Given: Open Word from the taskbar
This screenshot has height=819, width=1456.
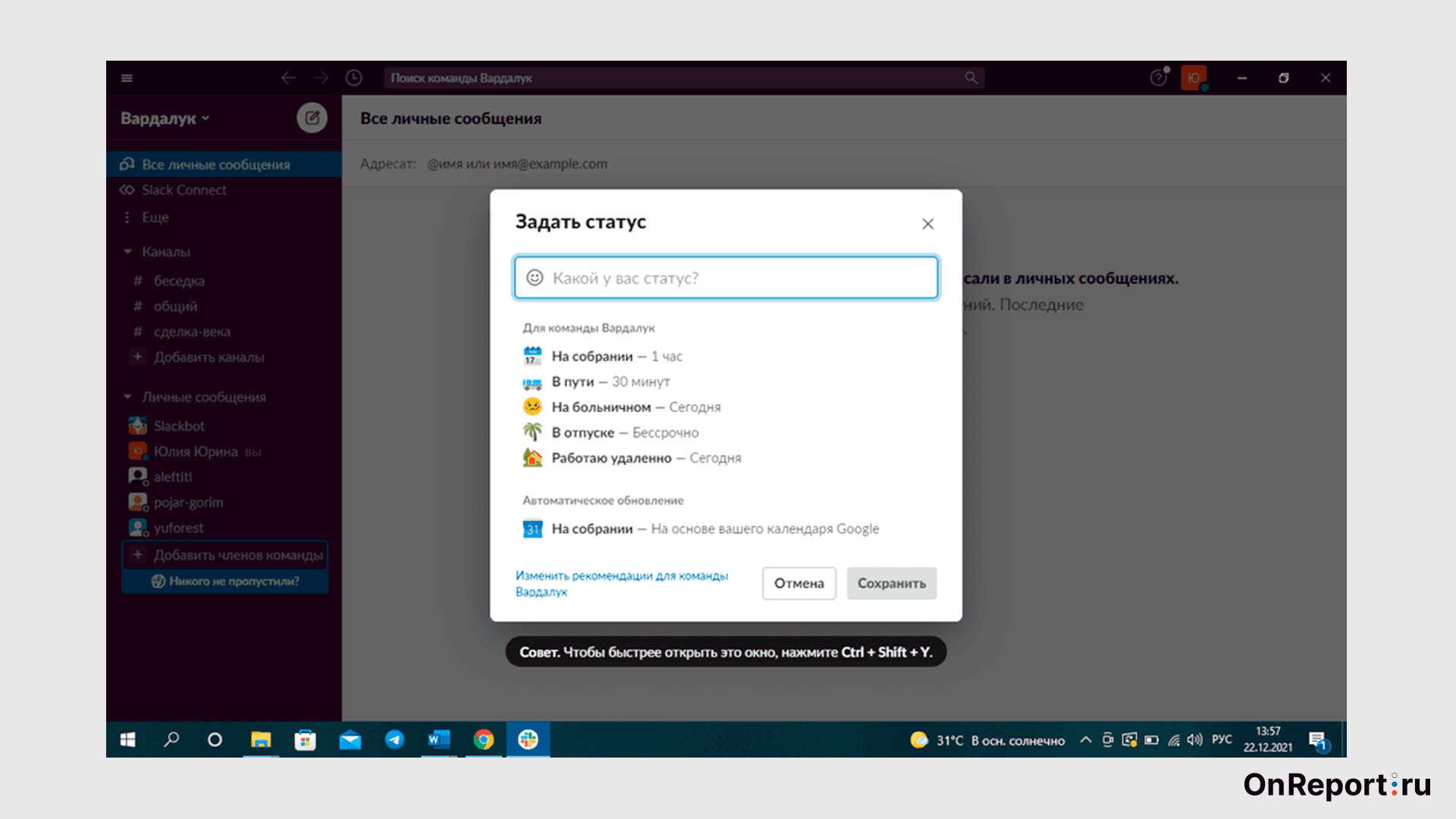Looking at the screenshot, I should (x=439, y=739).
